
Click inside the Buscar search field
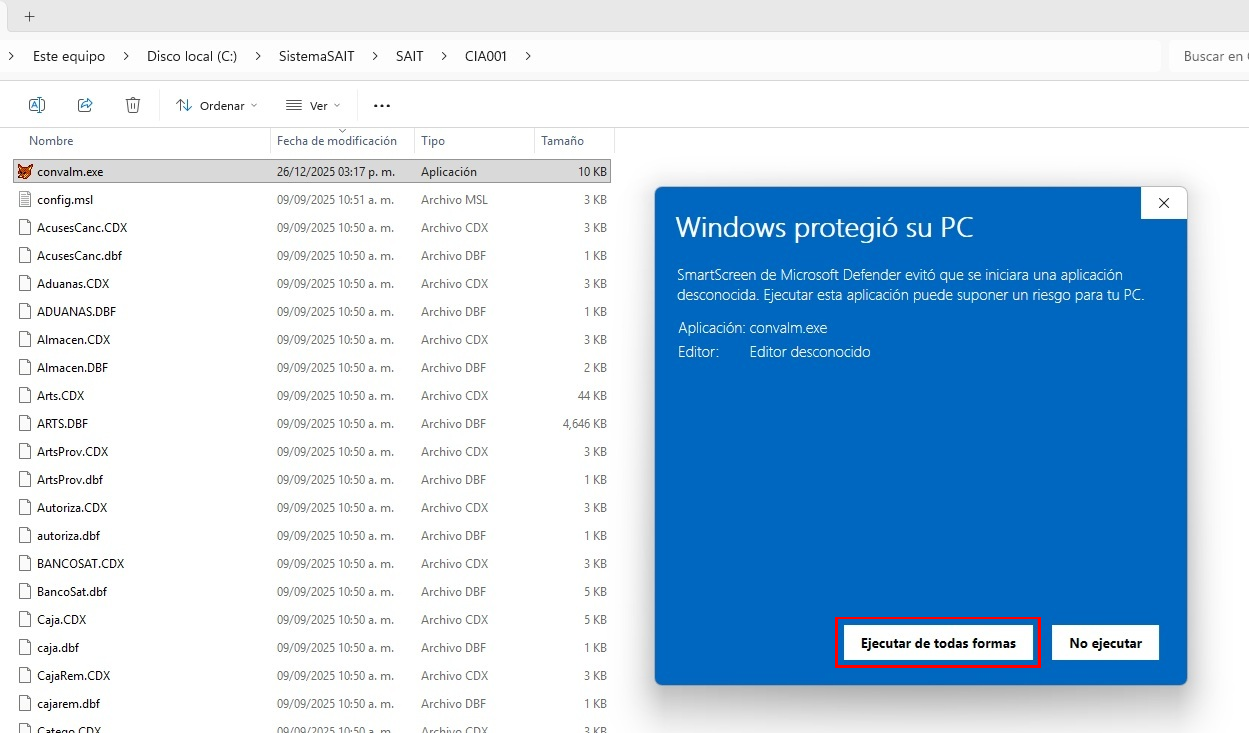pos(1209,56)
